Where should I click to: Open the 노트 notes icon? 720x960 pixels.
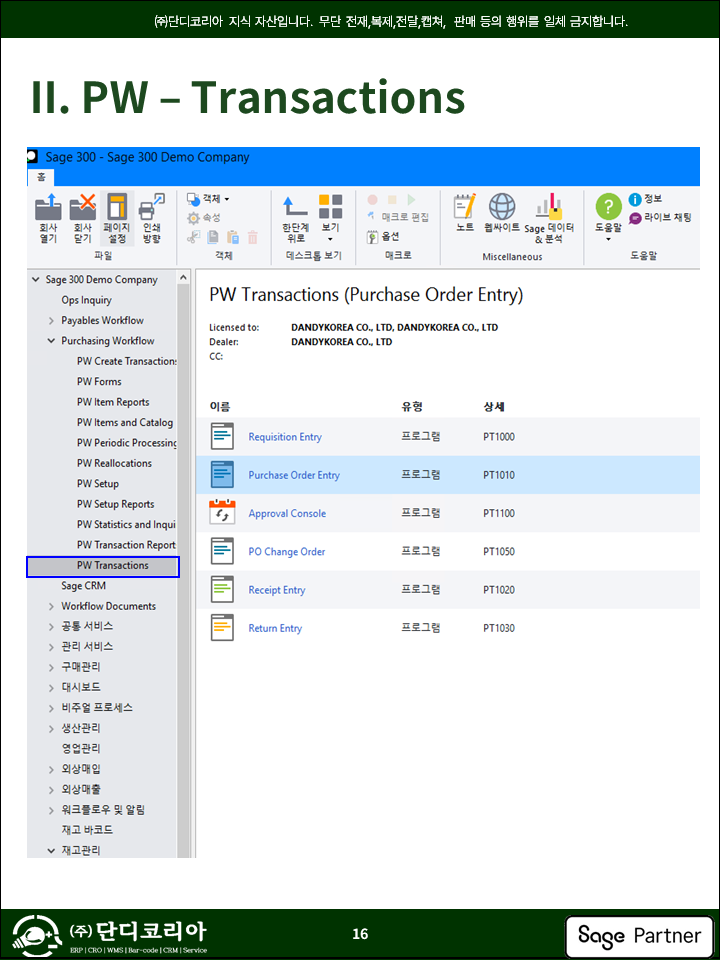[465, 212]
